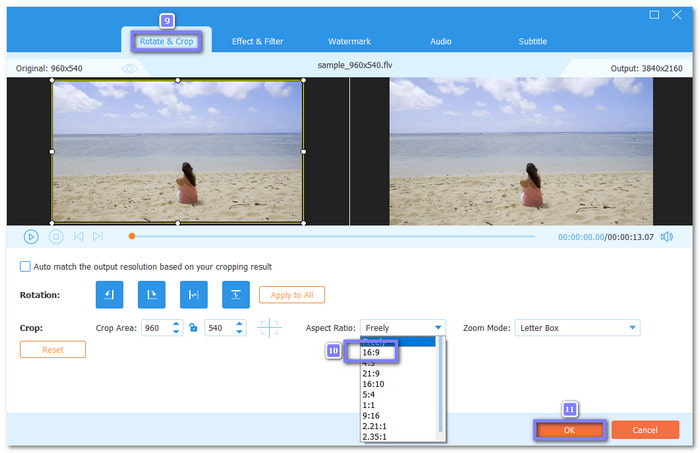Screen dimensions: 700x453
Task: Switch to Effect & Filter tab
Action: coord(258,41)
